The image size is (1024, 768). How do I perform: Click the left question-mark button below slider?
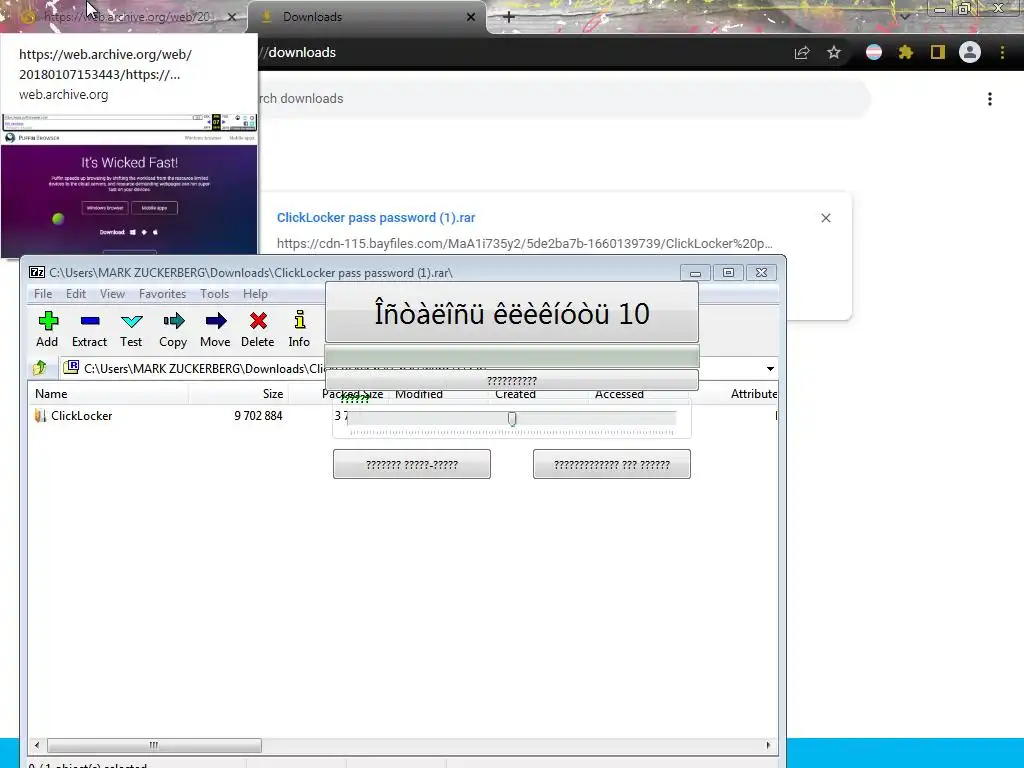click(411, 464)
